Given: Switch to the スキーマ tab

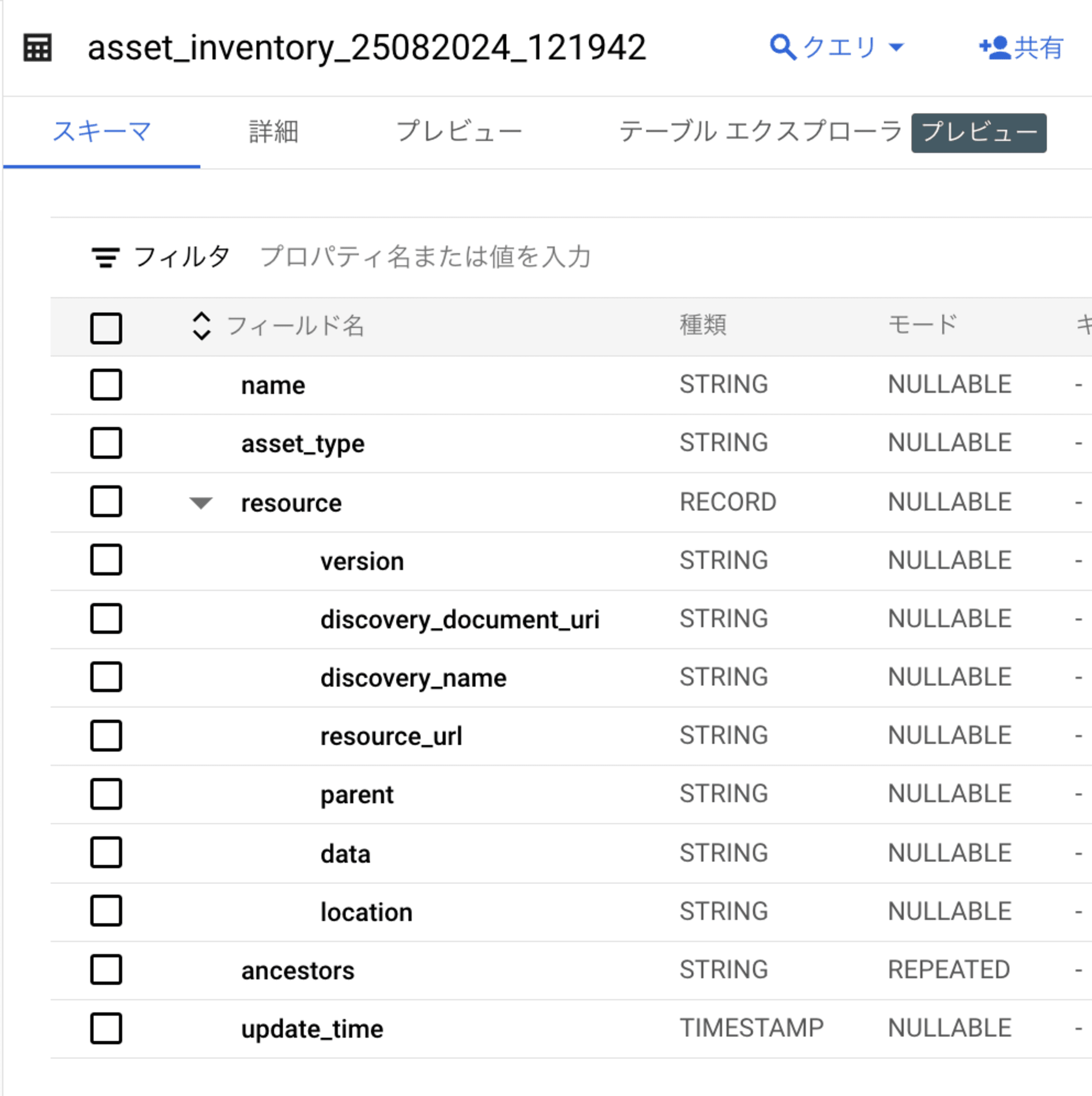Looking at the screenshot, I should click(102, 132).
